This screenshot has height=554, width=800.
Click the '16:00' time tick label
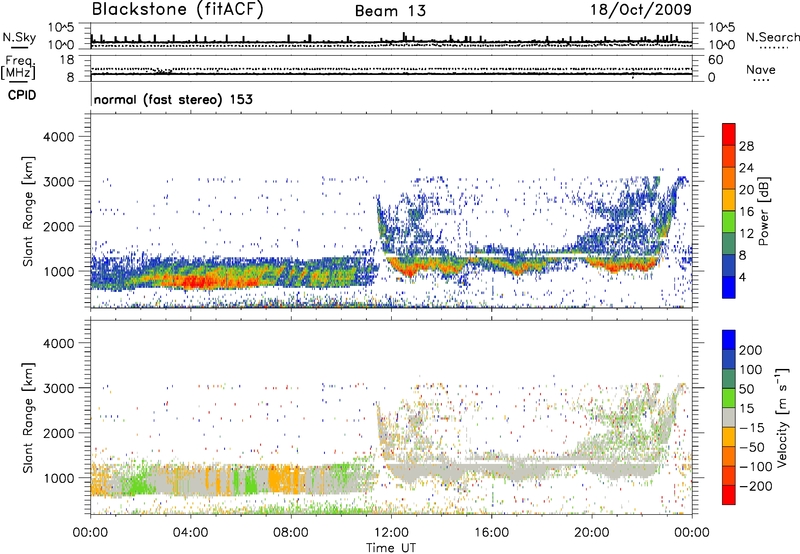pos(491,533)
